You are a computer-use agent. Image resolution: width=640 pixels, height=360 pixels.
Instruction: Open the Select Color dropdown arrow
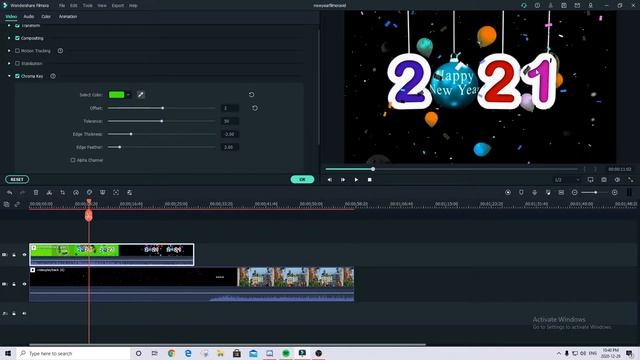point(128,95)
